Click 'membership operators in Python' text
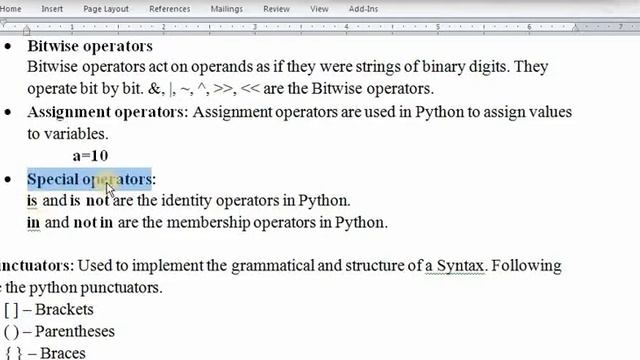 click(276, 222)
